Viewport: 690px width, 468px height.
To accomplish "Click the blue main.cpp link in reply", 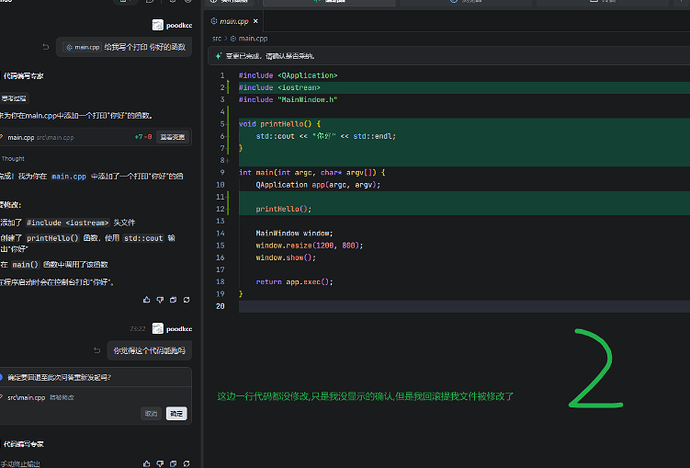I will (x=69, y=176).
